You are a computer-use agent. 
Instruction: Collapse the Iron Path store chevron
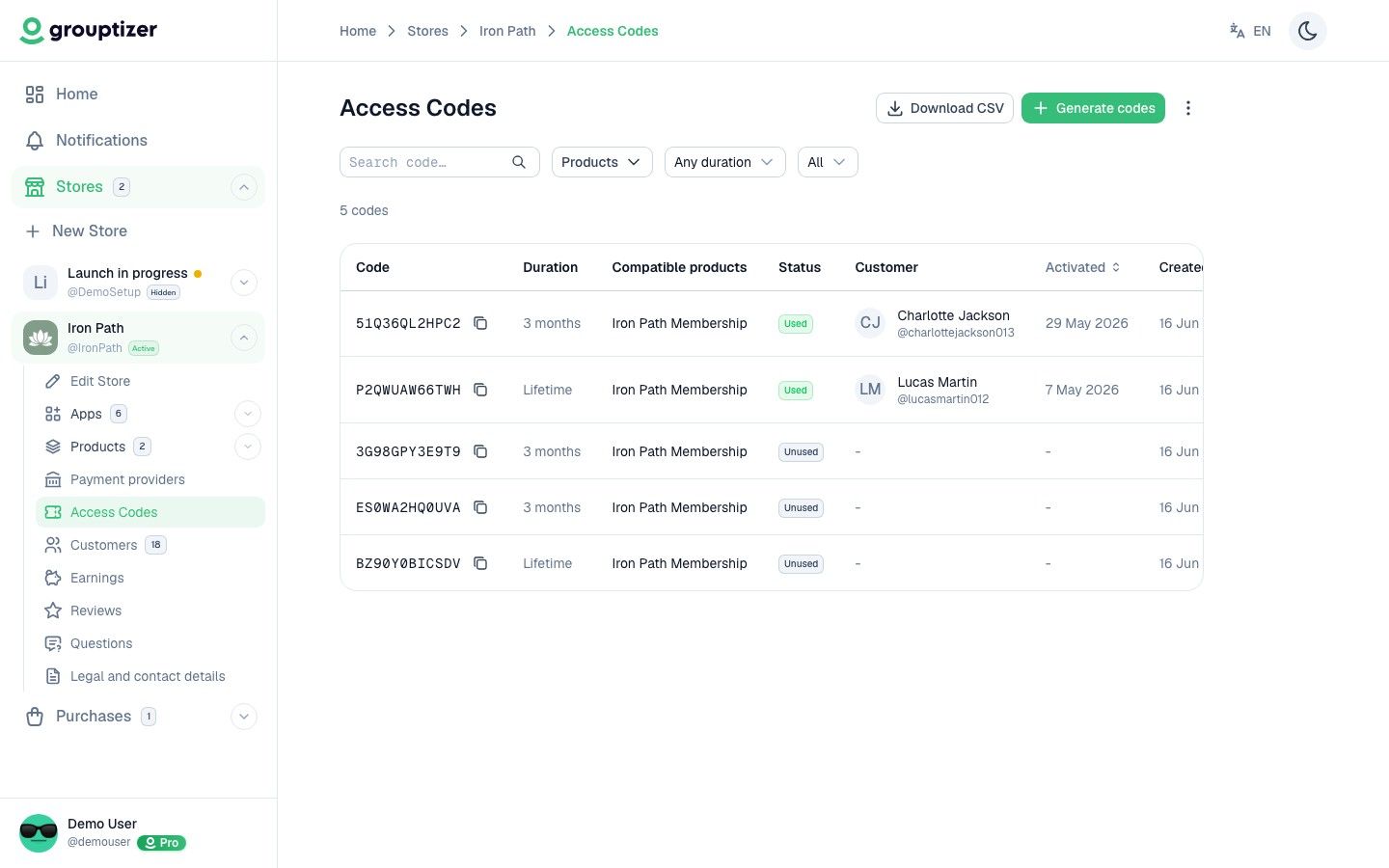pos(244,338)
